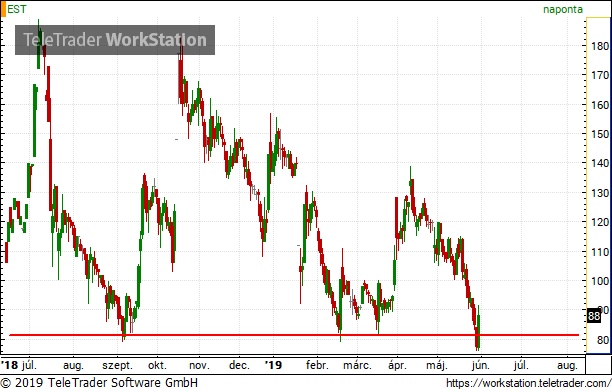Click the 80 price level on scale
The height and width of the screenshot is (392, 612).
pyautogui.click(x=603, y=340)
